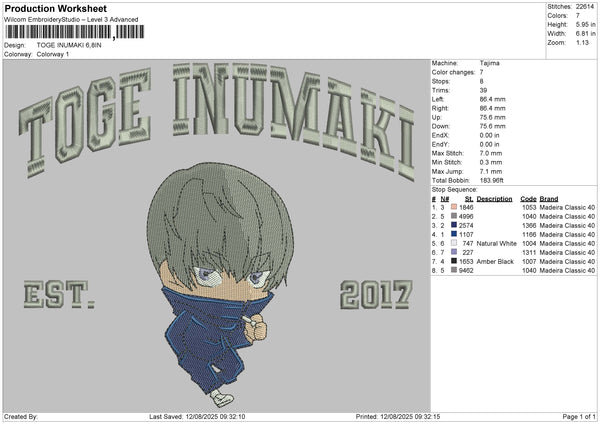Click the Max Stitch value 7.0 mm

tap(491, 153)
